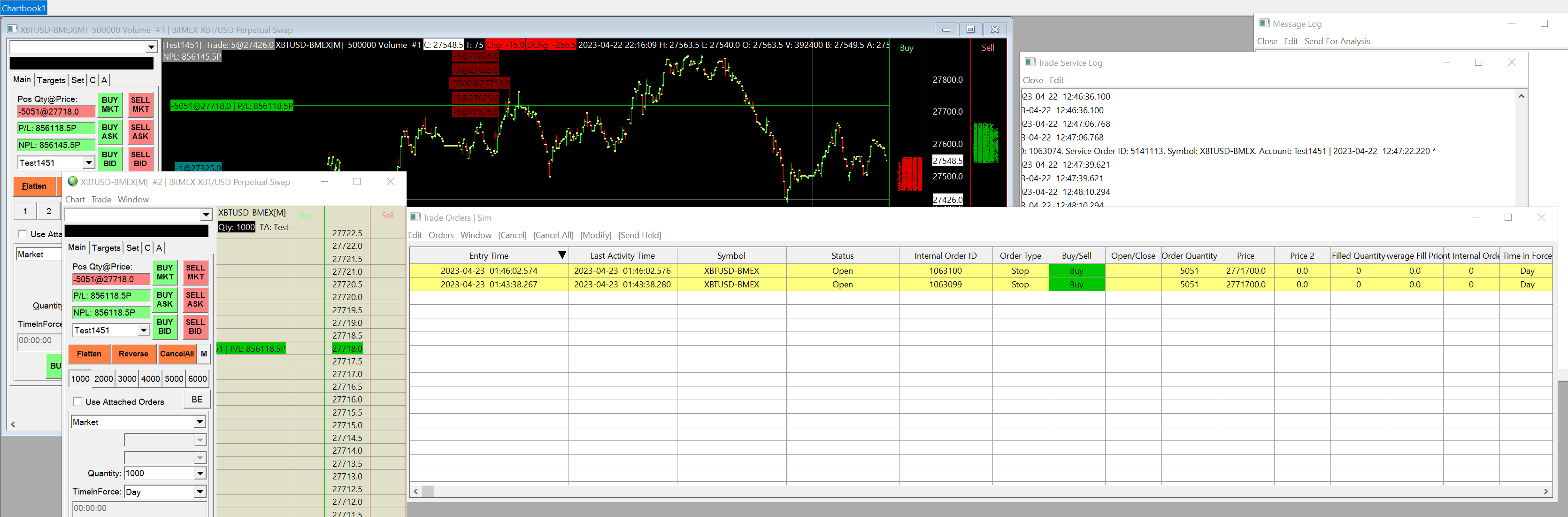This screenshot has height=517, width=1568.
Task: Click the M button beside CancelAll
Action: tap(204, 354)
